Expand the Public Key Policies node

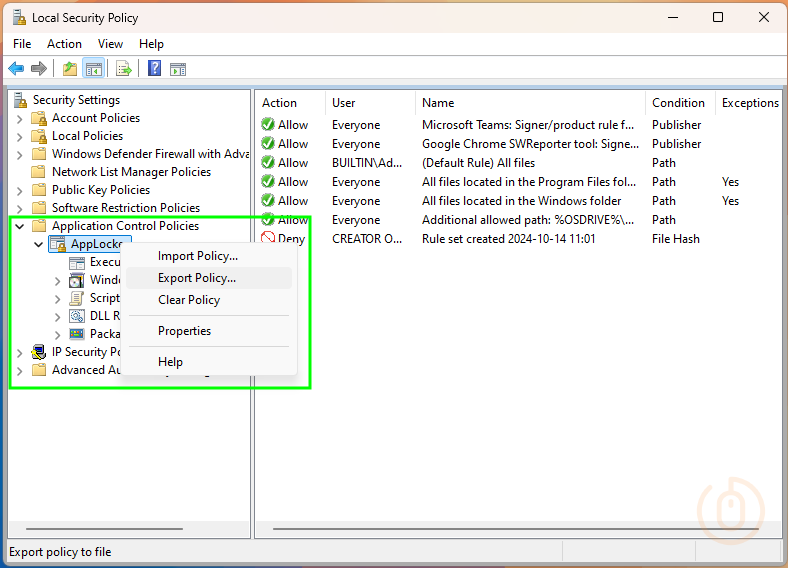(x=19, y=190)
